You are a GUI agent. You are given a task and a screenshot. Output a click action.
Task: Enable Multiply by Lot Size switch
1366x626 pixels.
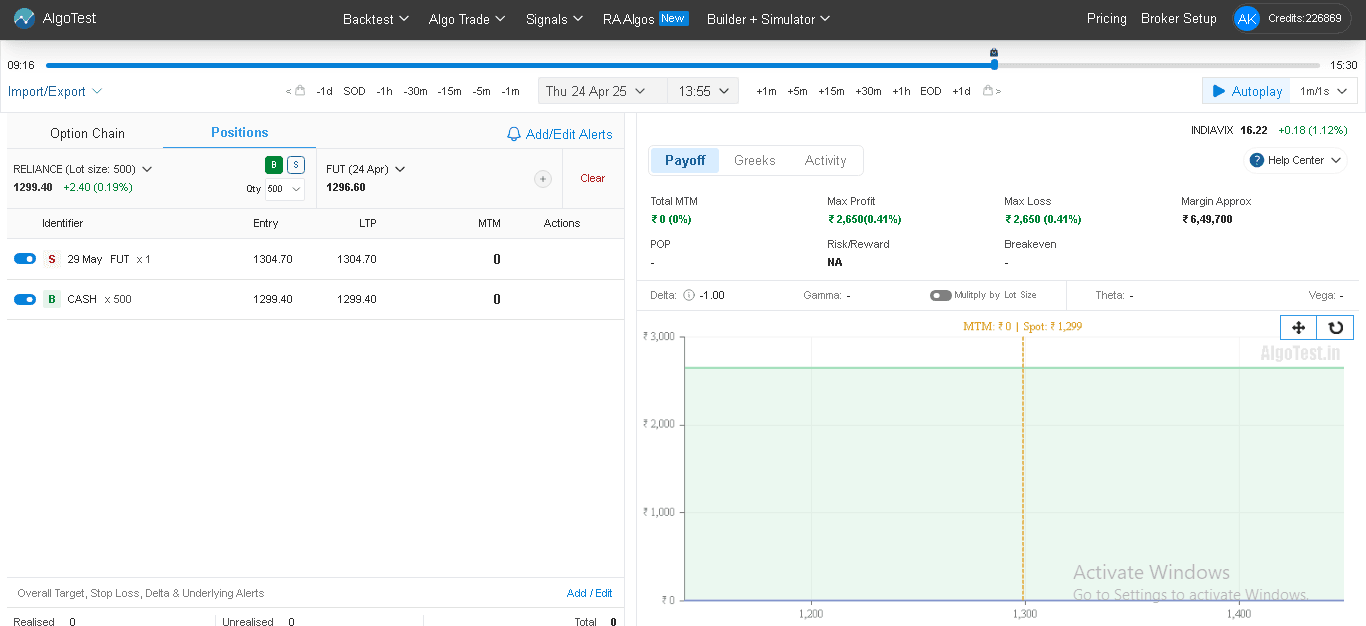940,295
